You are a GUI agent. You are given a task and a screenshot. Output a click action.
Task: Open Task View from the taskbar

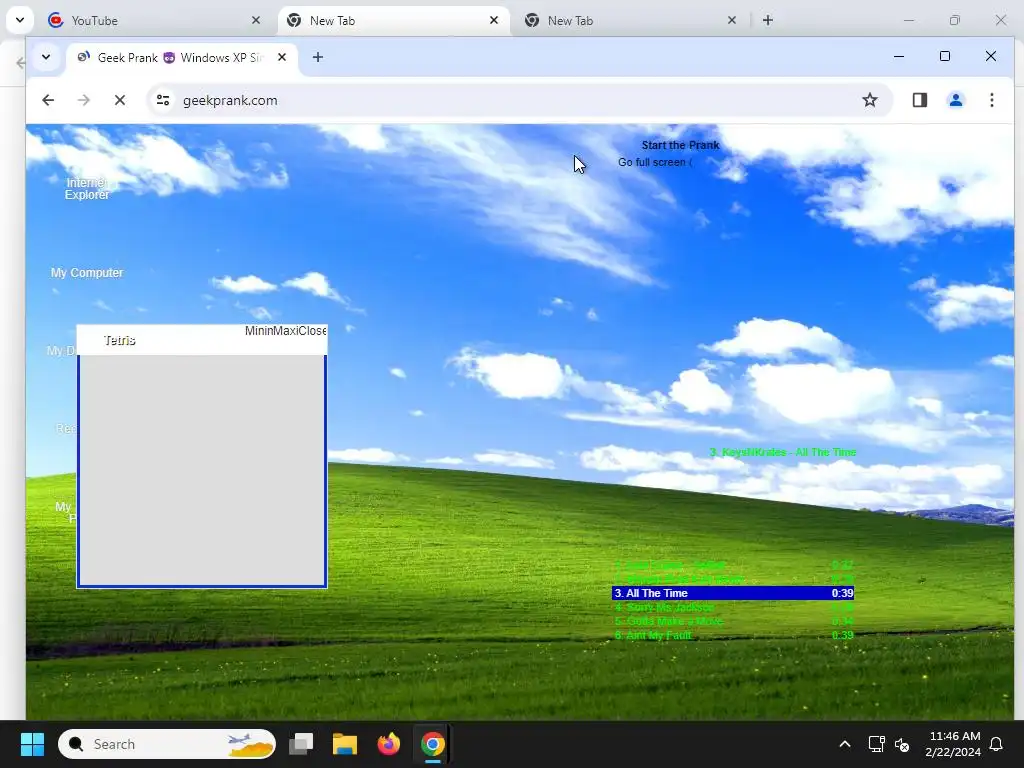coord(301,744)
